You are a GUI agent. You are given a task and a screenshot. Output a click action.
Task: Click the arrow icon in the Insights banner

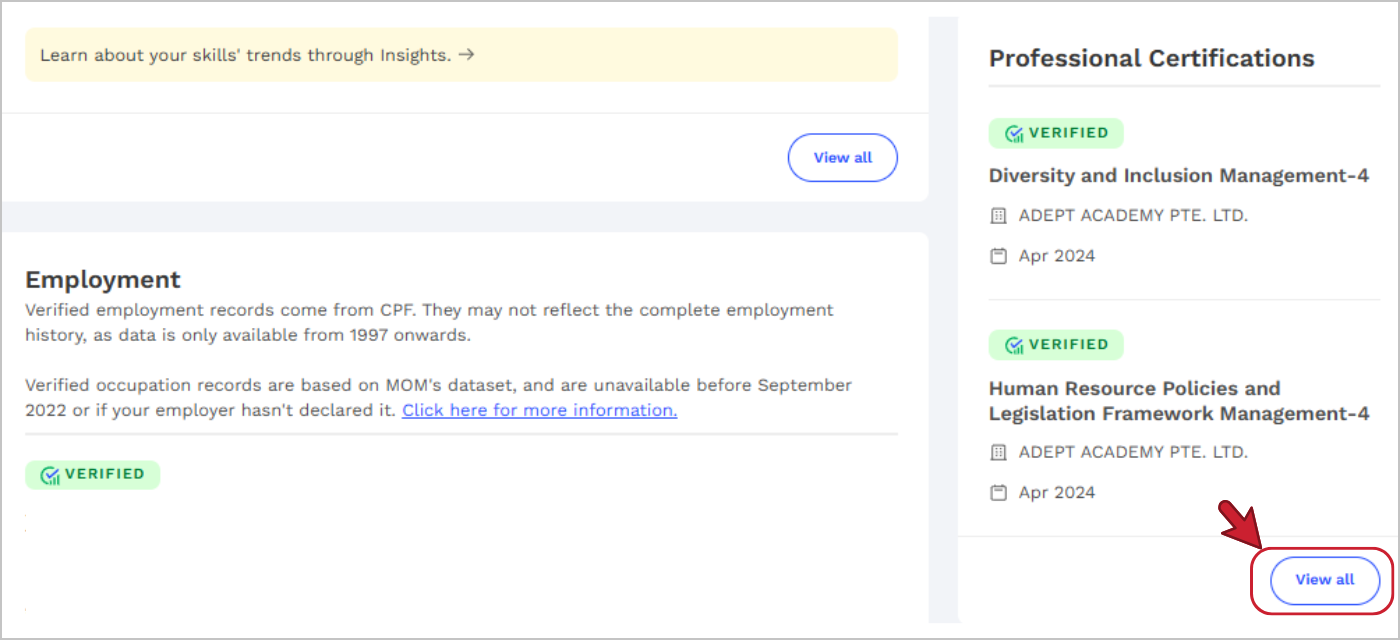(x=465, y=55)
